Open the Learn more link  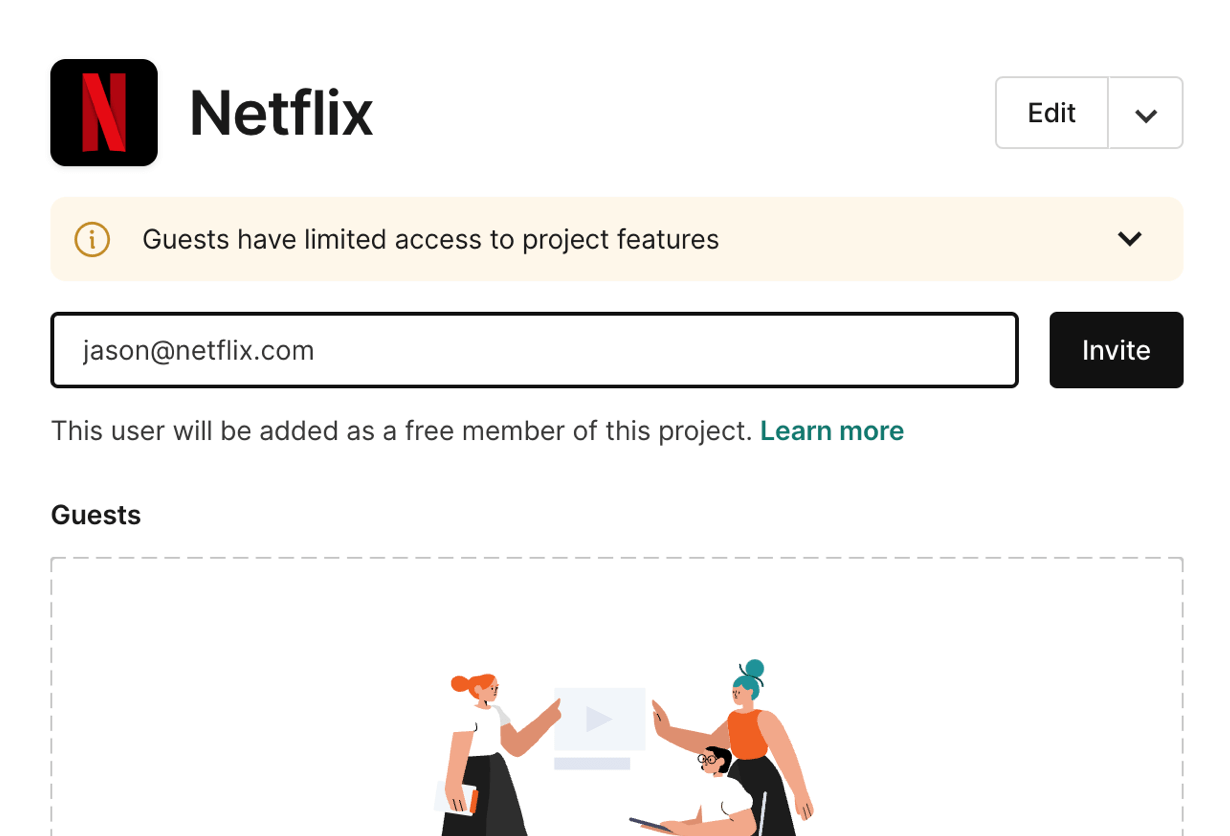pos(831,431)
